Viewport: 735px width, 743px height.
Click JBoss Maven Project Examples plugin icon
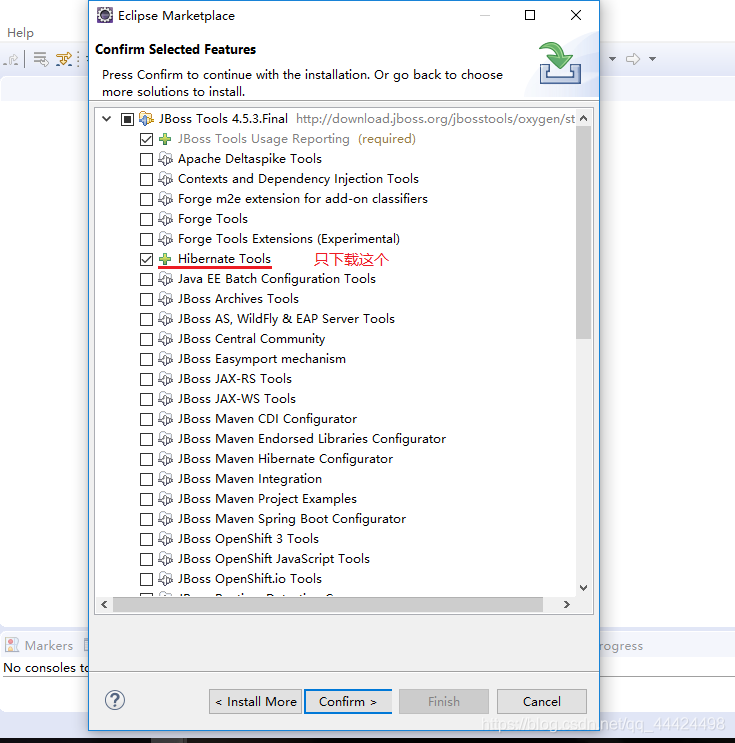coord(165,498)
